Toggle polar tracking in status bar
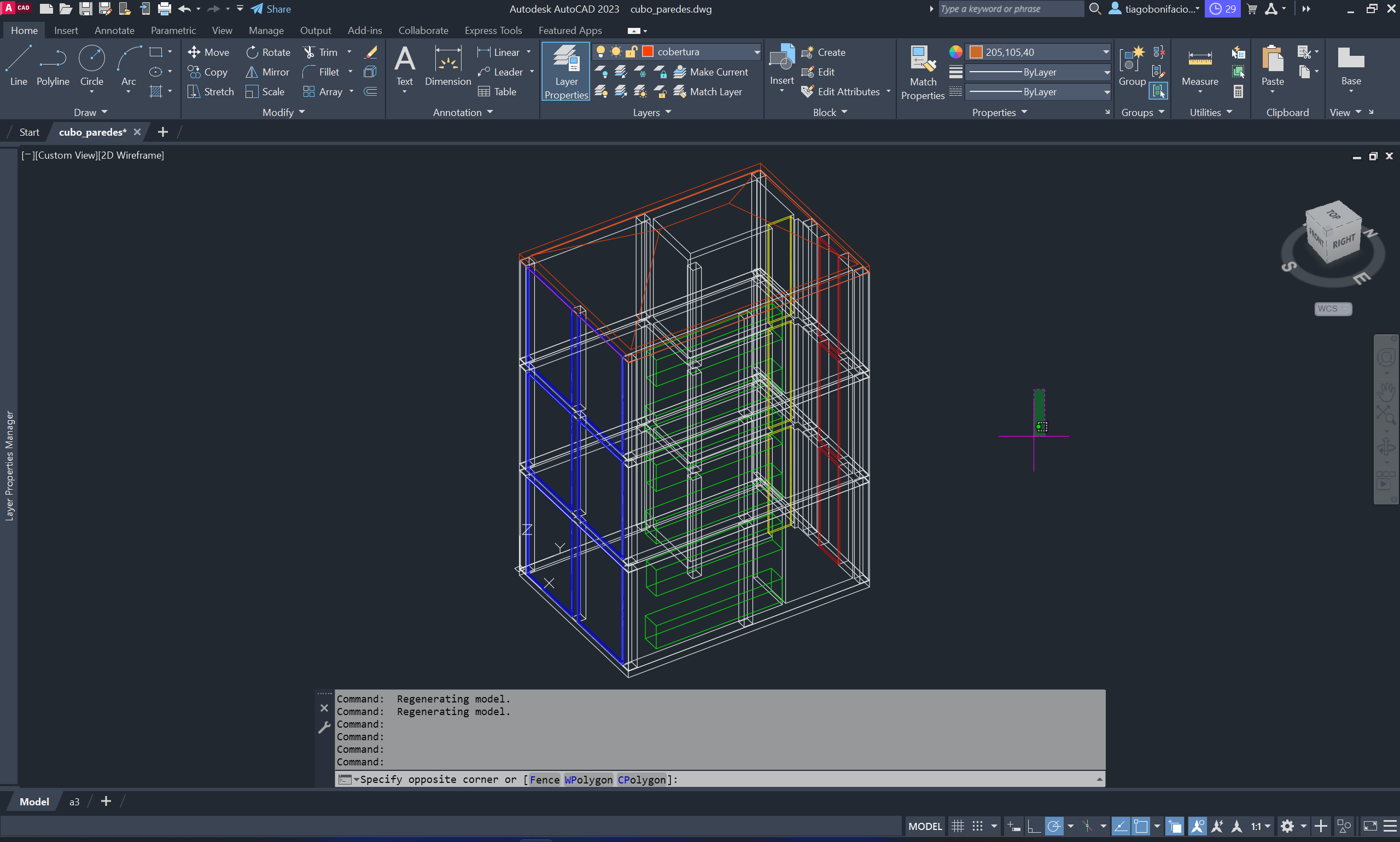The image size is (1400, 842). 1054,826
